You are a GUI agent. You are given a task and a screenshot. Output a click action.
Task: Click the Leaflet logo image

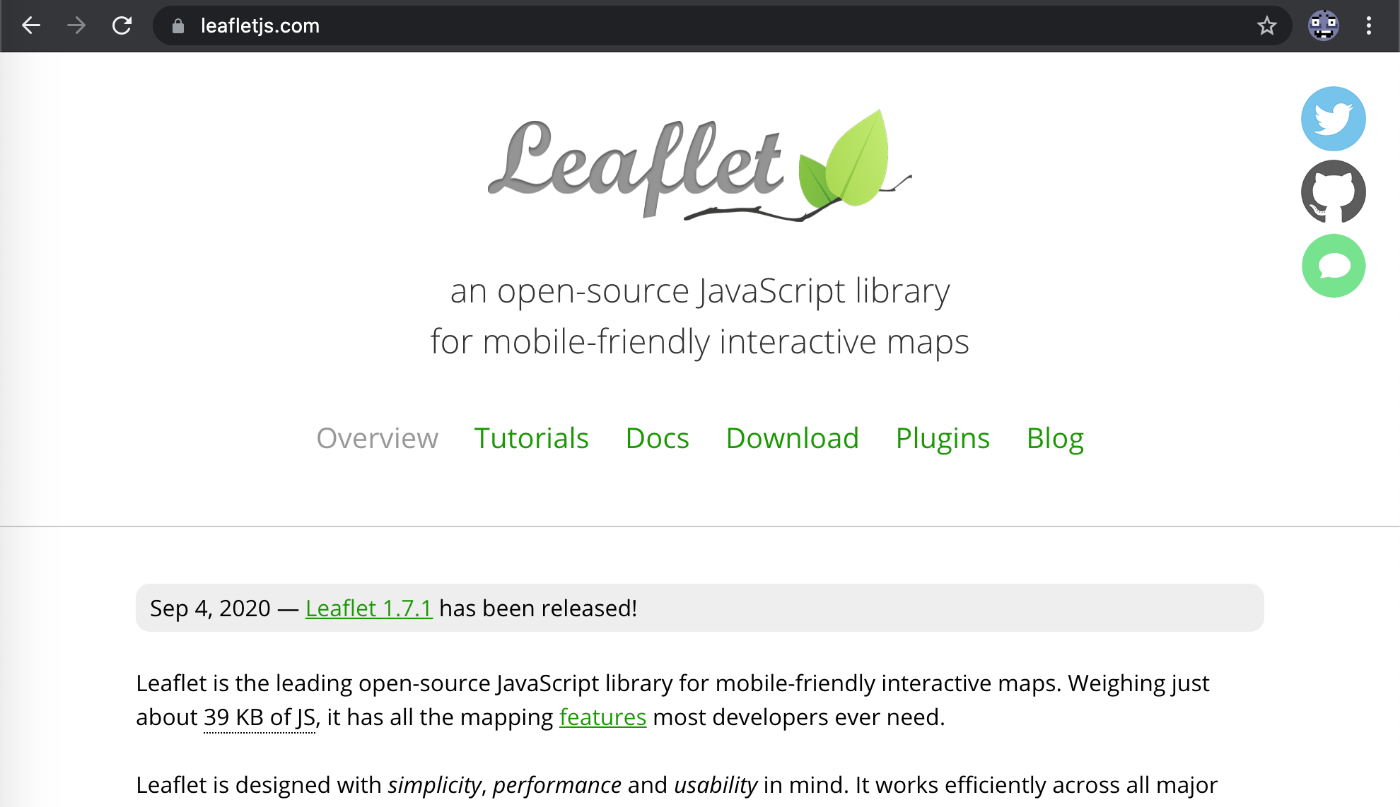(x=700, y=165)
